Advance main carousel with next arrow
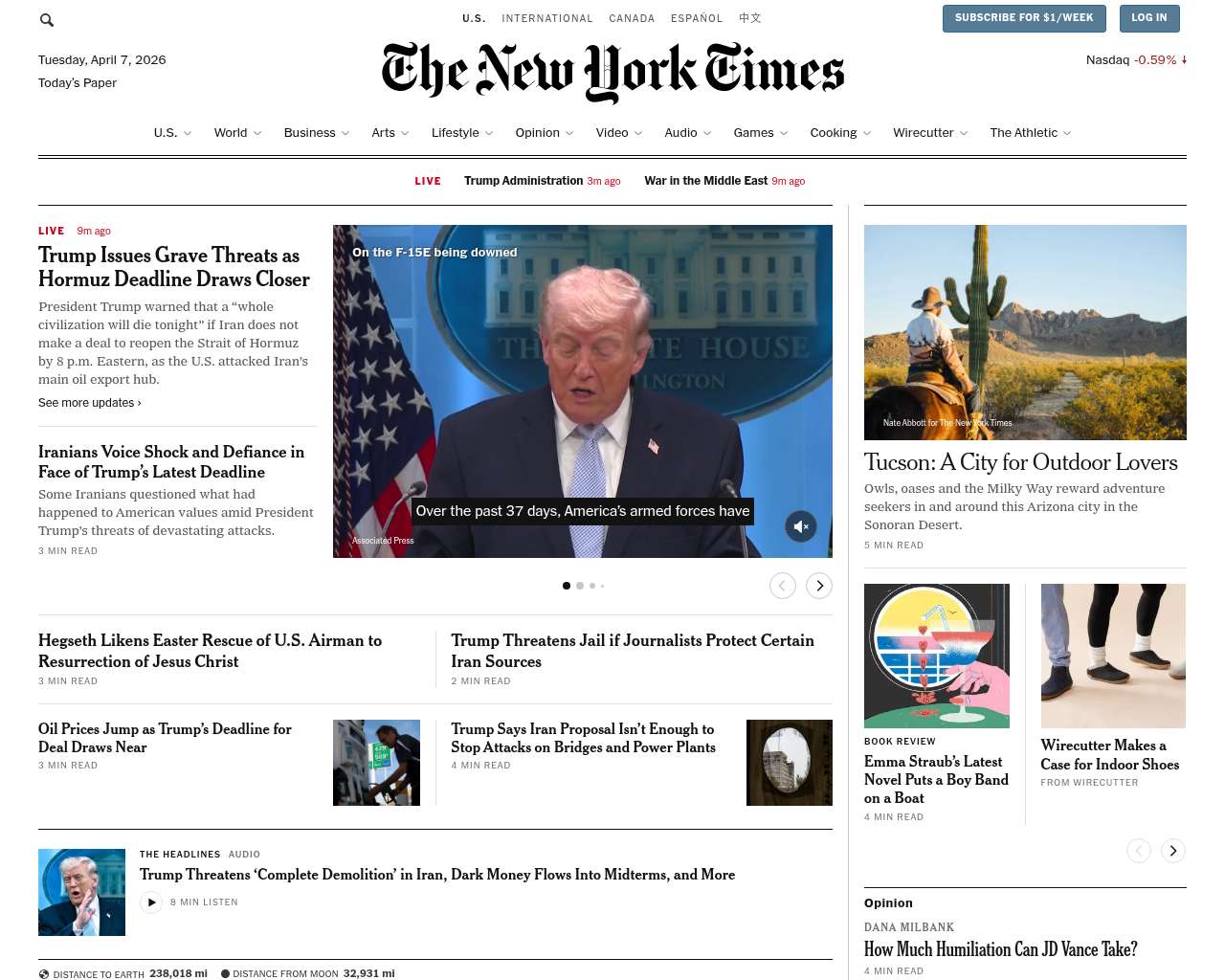The image size is (1225, 980). (x=819, y=586)
